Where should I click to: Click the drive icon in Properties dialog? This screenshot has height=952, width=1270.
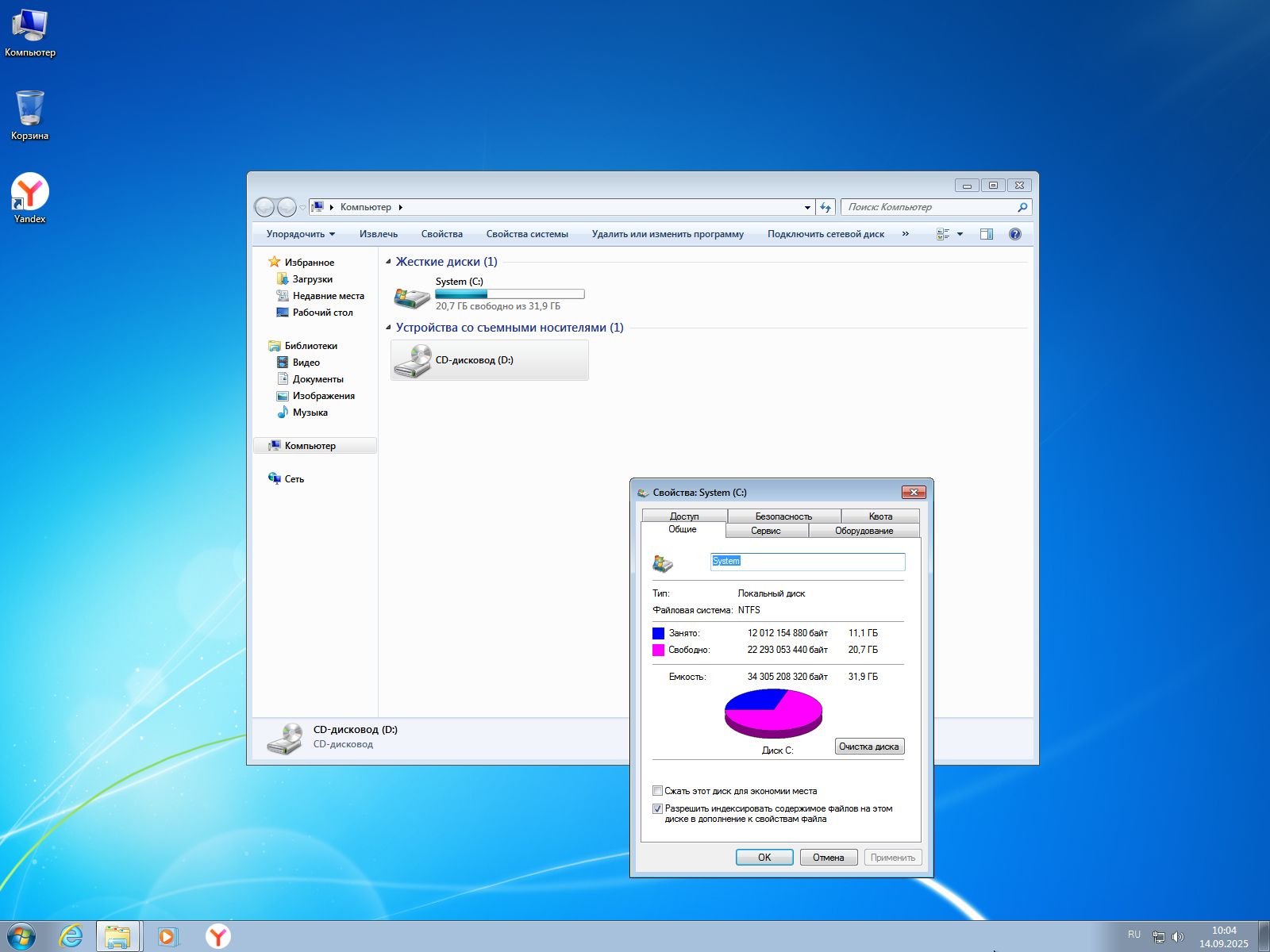click(663, 562)
